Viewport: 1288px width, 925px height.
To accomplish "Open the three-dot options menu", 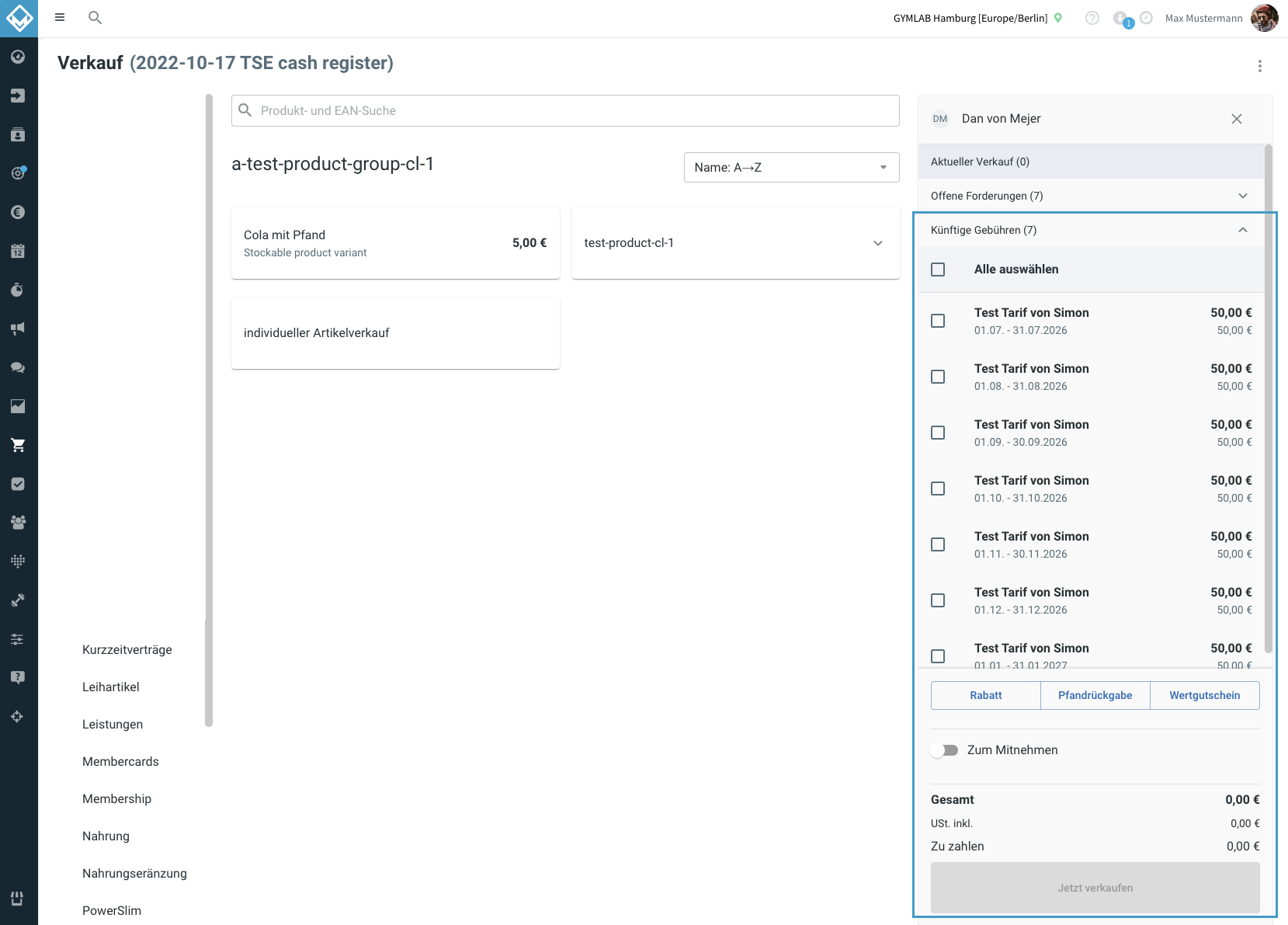I will coord(1259,66).
